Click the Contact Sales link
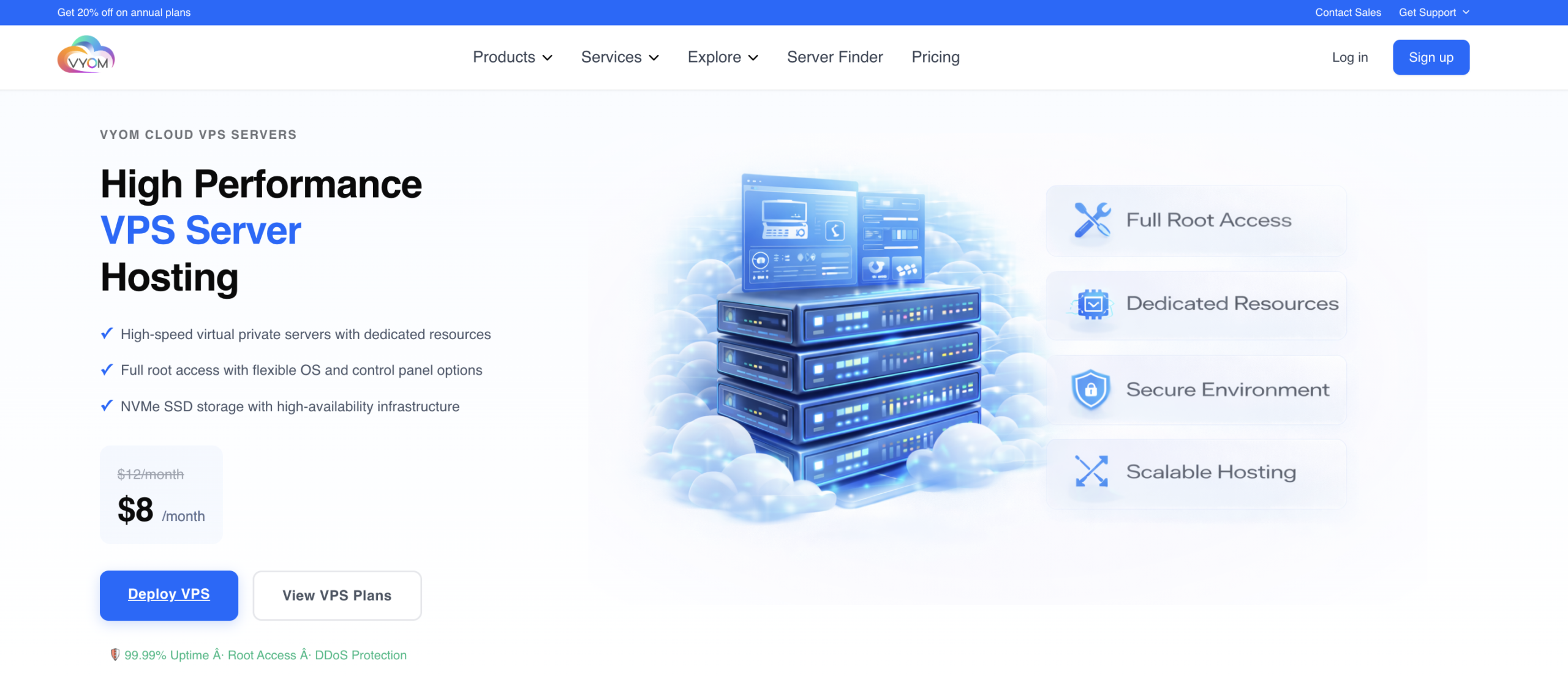Screen dimensions: 1568x677 click(x=1347, y=12)
